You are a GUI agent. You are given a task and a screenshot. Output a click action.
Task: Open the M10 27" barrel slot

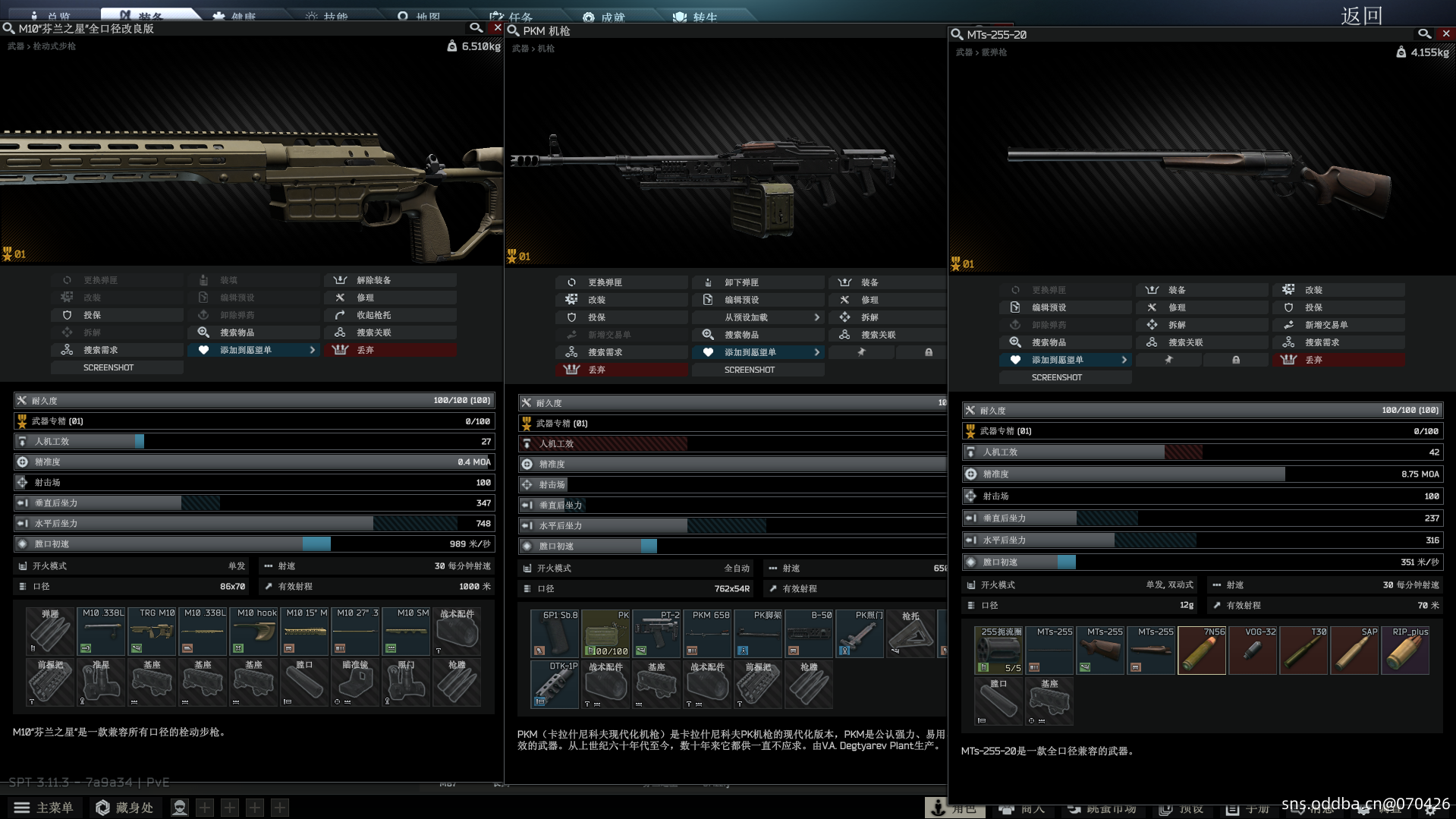[x=355, y=631]
